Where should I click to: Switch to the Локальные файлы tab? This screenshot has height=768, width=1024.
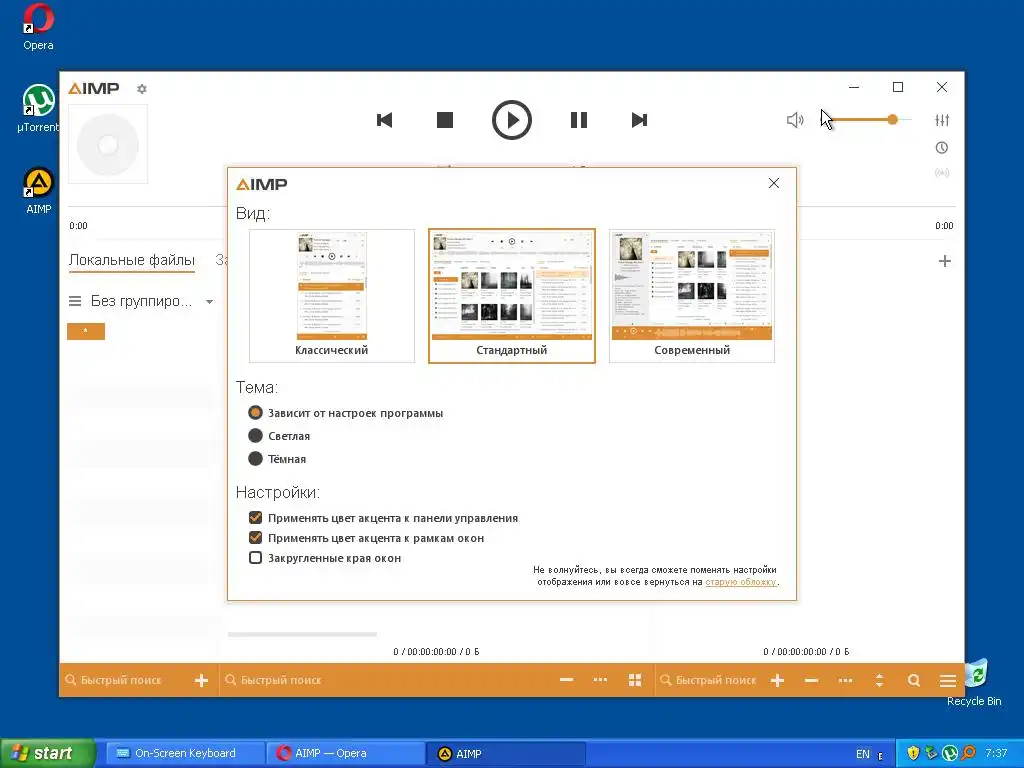tap(132, 260)
